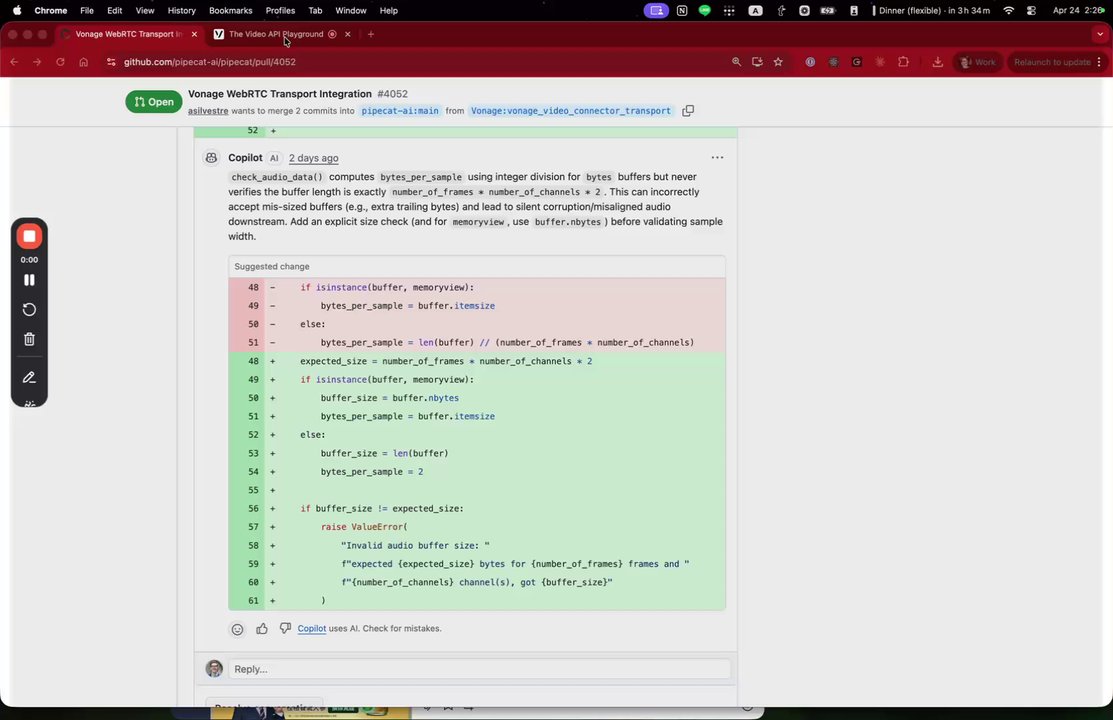Open the pipecat-ai:main branch link

pos(400,111)
